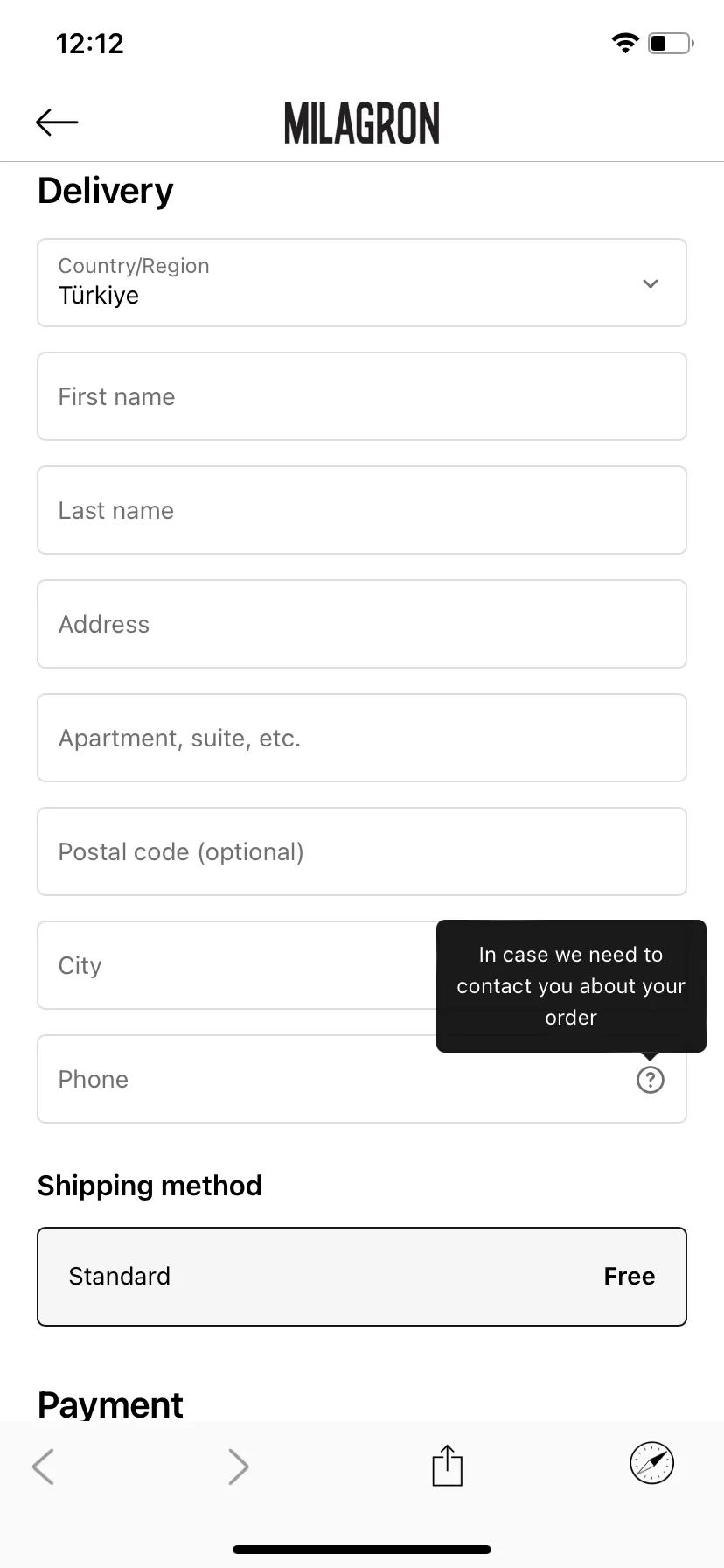This screenshot has width=724, height=1568.
Task: Focus the Phone number field
Action: pyautogui.click(x=362, y=1079)
